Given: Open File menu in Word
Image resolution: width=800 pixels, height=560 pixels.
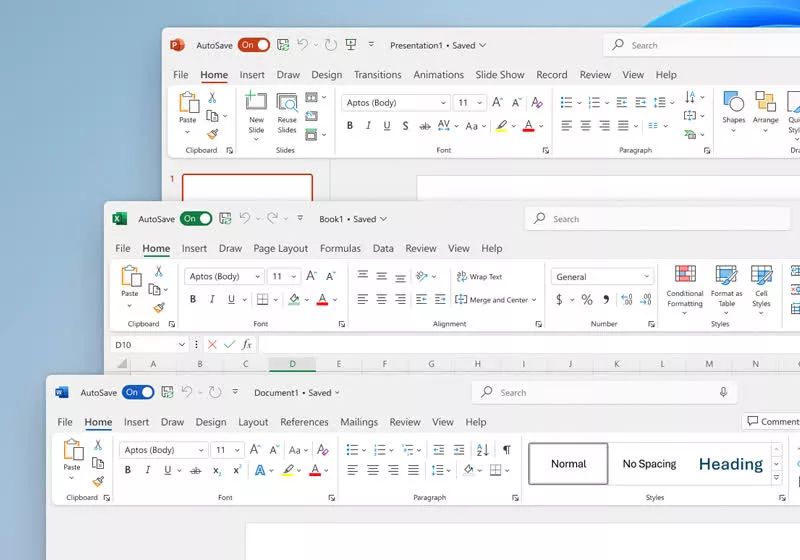Looking at the screenshot, I should 65,422.
